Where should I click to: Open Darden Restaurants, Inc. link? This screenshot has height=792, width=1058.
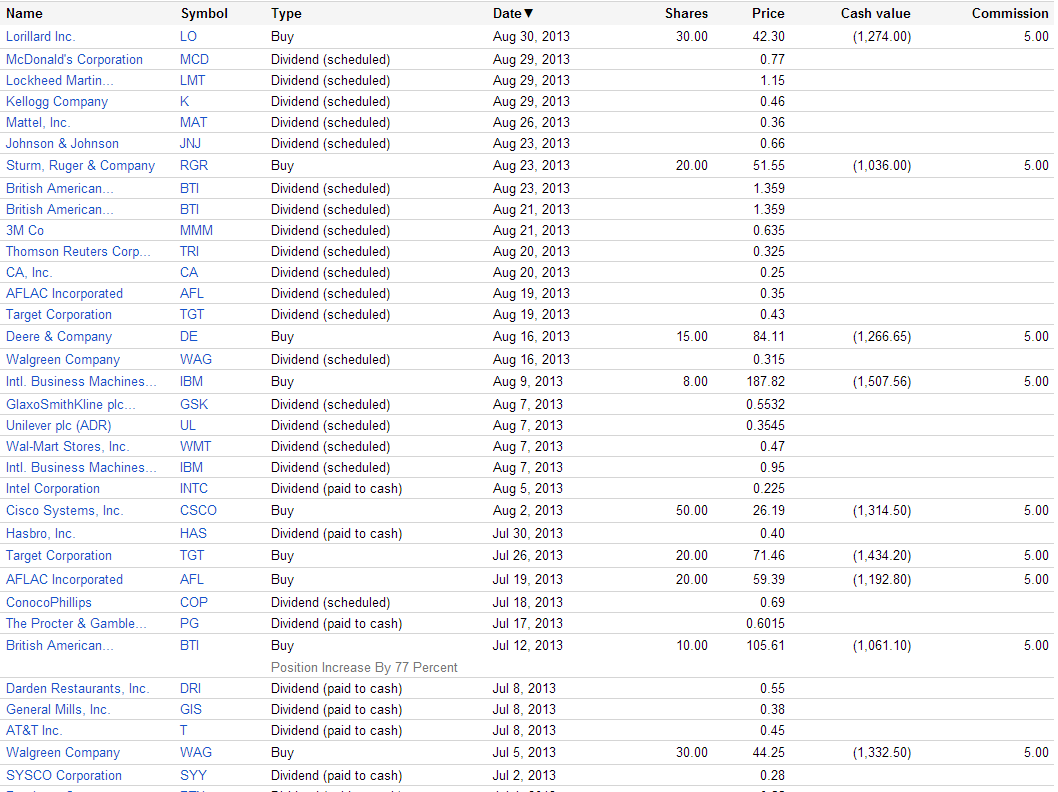click(x=78, y=688)
